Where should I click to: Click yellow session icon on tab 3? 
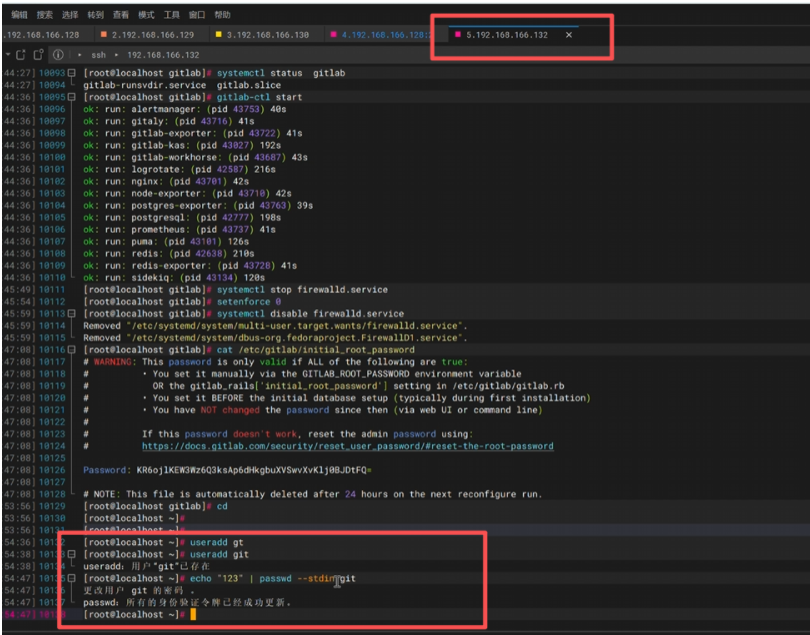pyautogui.click(x=219, y=34)
